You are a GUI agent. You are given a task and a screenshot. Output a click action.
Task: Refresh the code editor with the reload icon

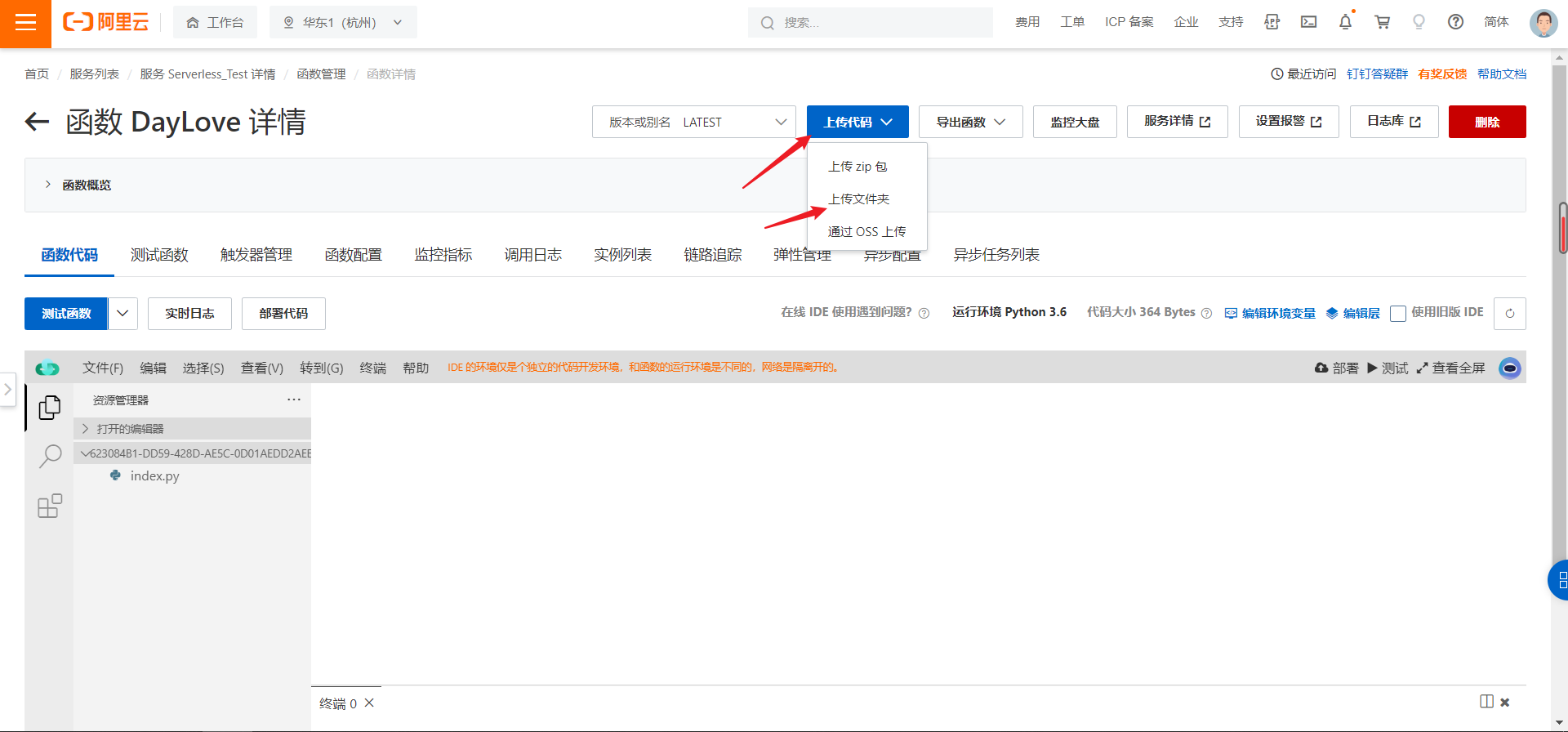[1509, 314]
